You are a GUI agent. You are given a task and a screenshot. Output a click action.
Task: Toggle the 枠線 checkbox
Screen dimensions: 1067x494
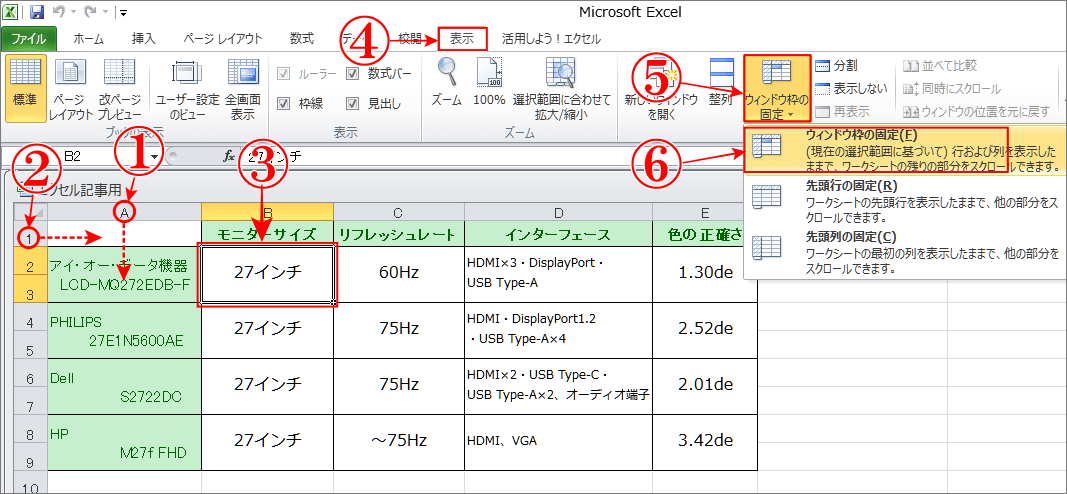point(284,103)
